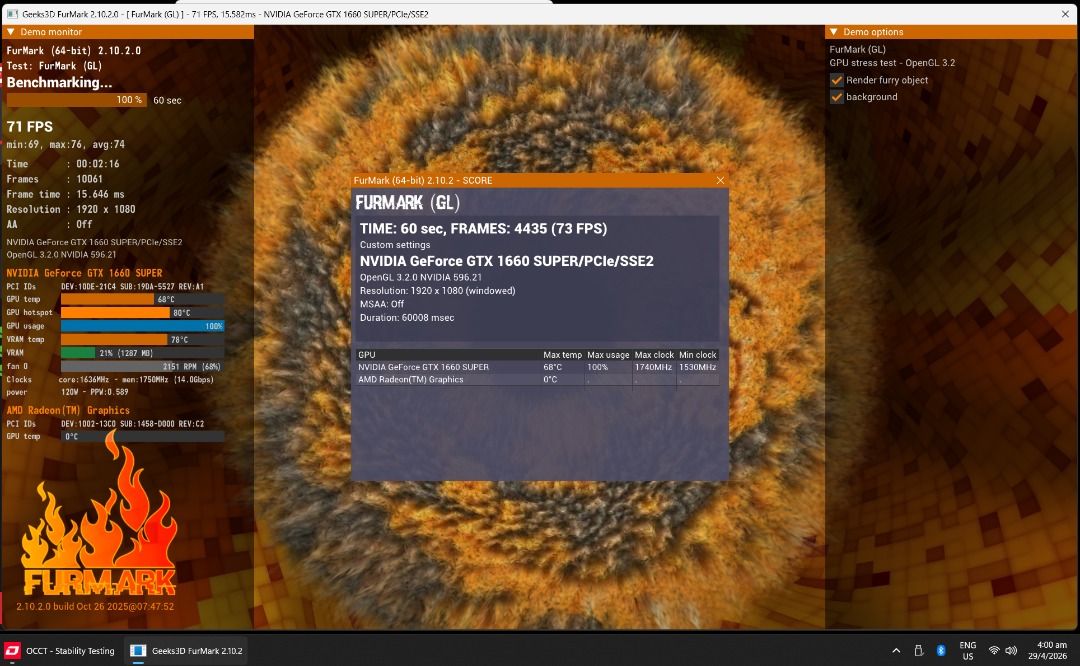Open Bluetooth tray icon

940,651
